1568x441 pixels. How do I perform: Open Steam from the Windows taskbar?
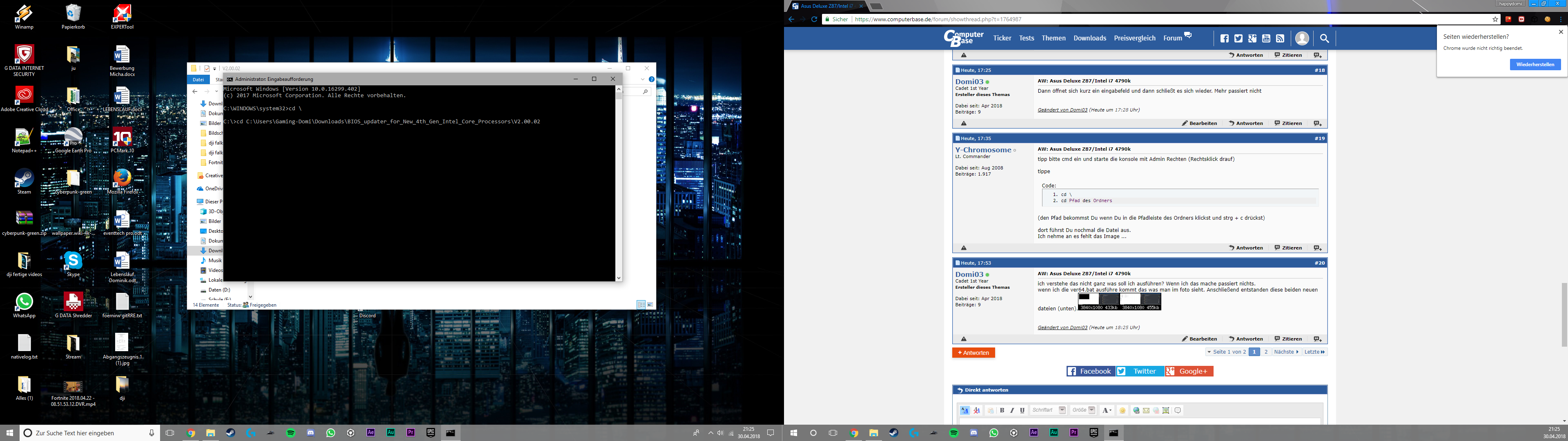[x=231, y=433]
